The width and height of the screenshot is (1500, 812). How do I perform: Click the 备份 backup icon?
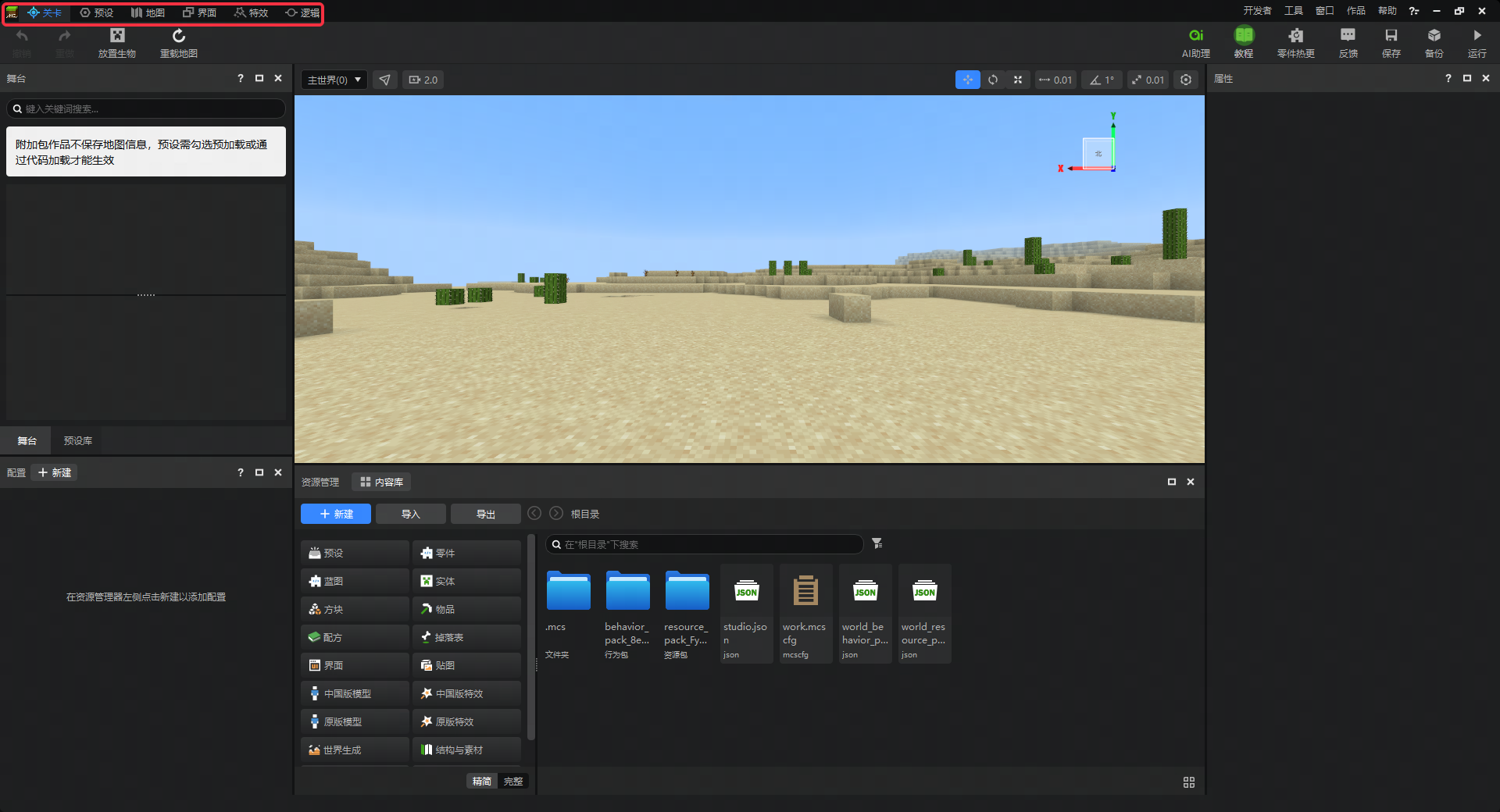[x=1434, y=43]
